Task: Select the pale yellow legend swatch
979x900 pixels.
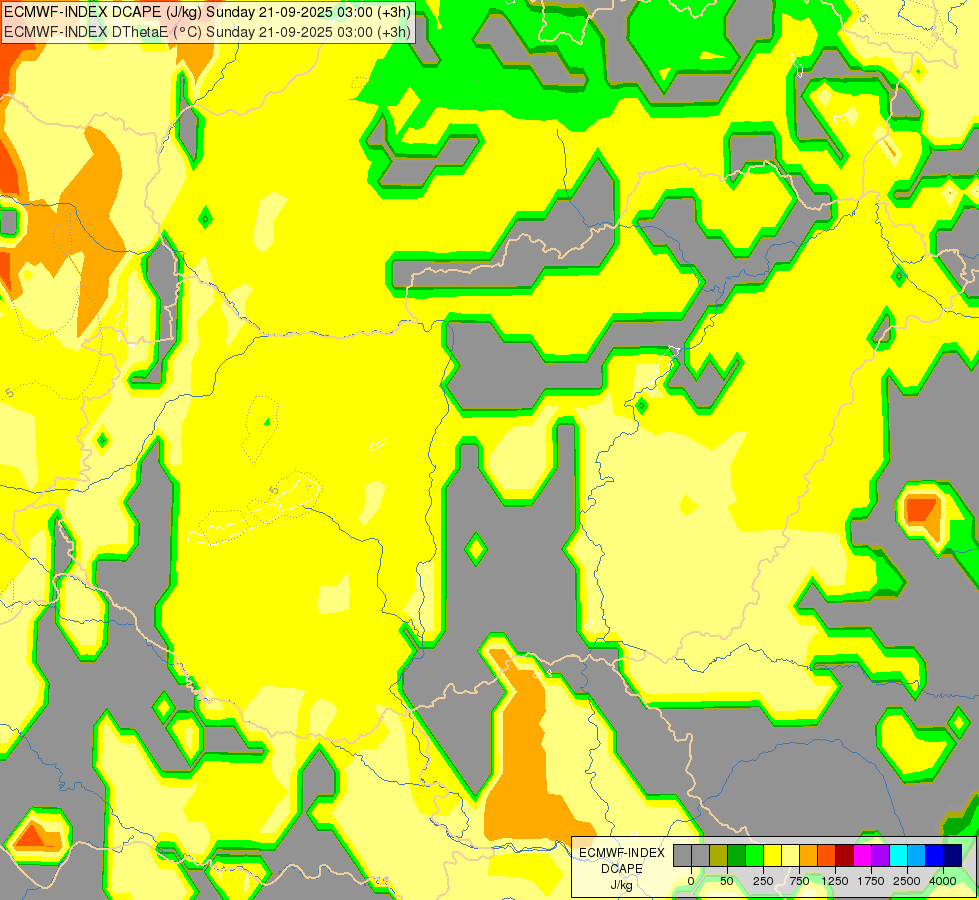Action: tap(790, 855)
